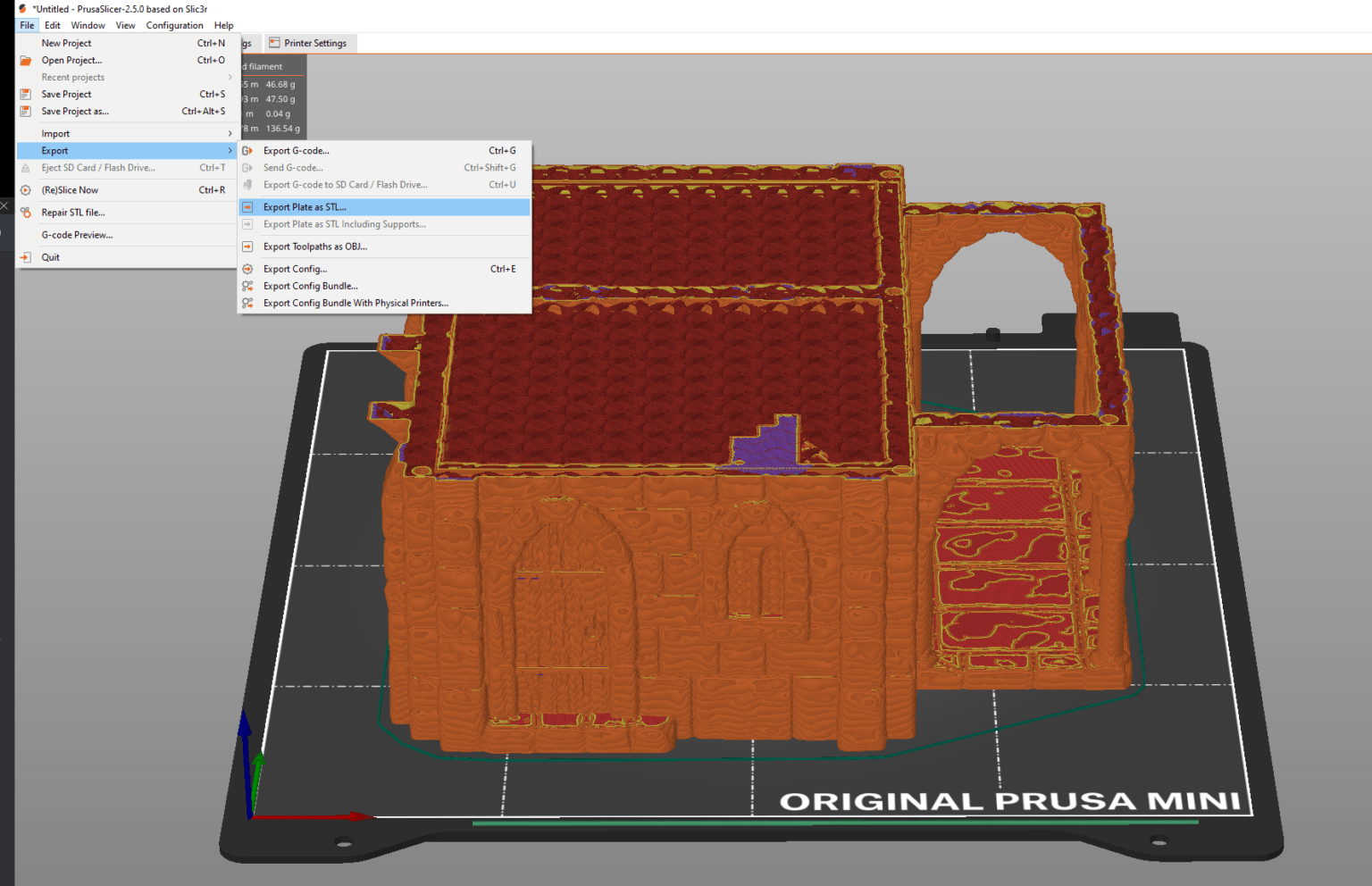Click the Quit arrow icon in File menu
The height and width of the screenshot is (886, 1372).
tap(24, 257)
